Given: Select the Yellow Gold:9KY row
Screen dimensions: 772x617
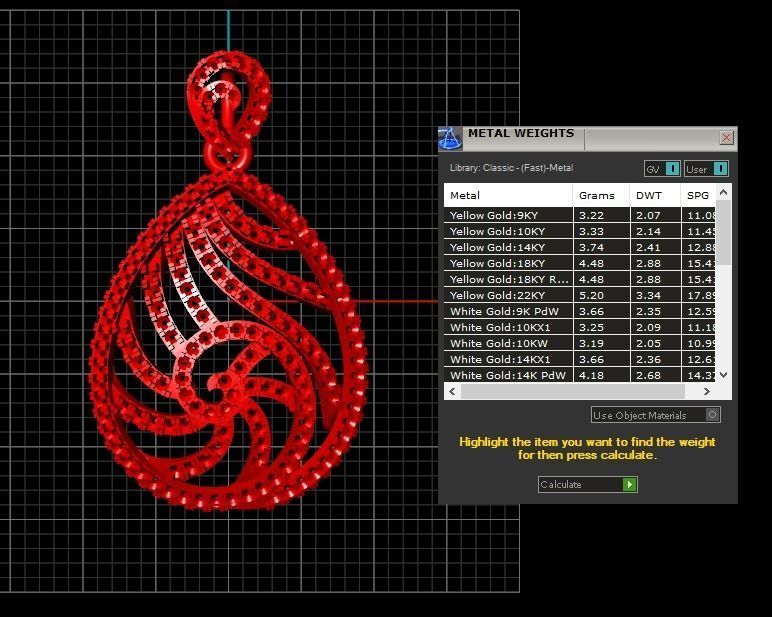Looking at the screenshot, I should [x=580, y=215].
